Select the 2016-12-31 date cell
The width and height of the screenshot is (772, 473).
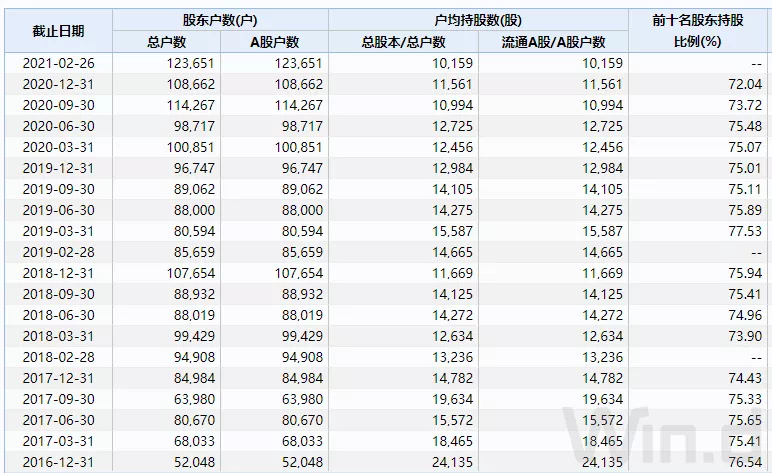coord(58,463)
